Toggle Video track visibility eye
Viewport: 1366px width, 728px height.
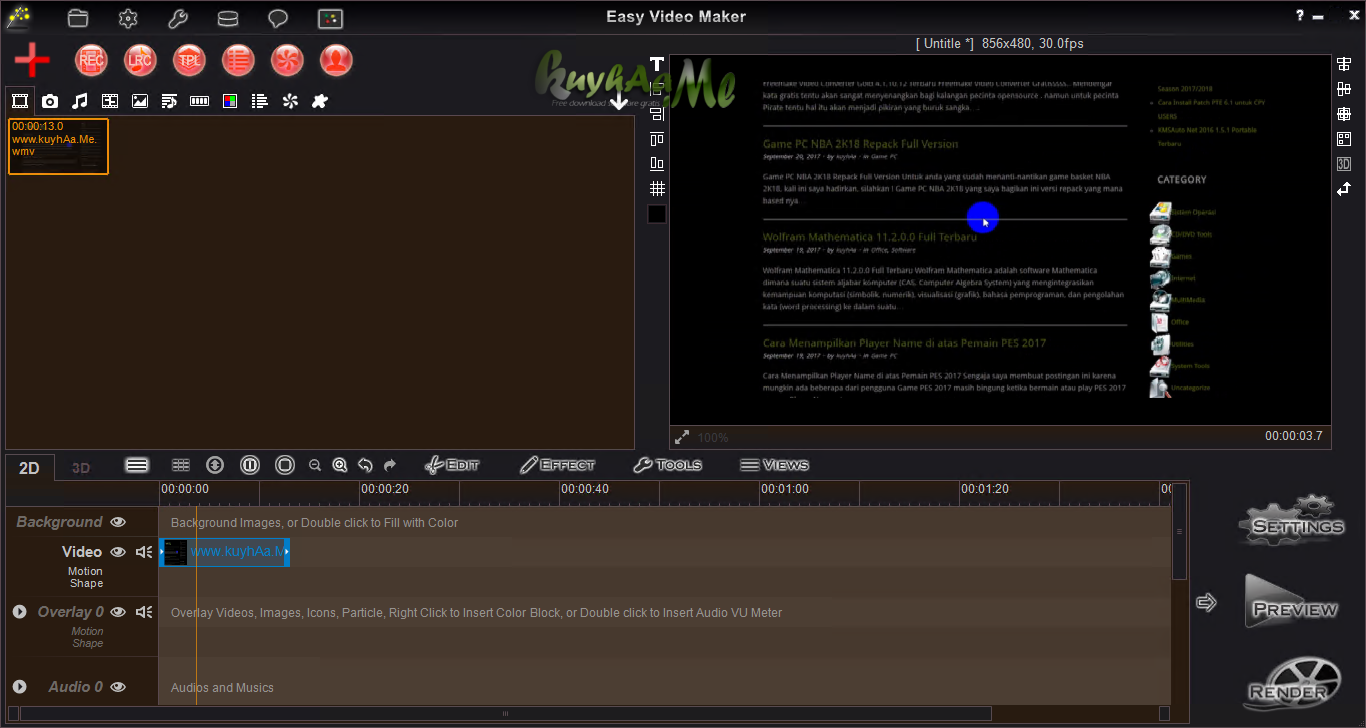tap(118, 552)
